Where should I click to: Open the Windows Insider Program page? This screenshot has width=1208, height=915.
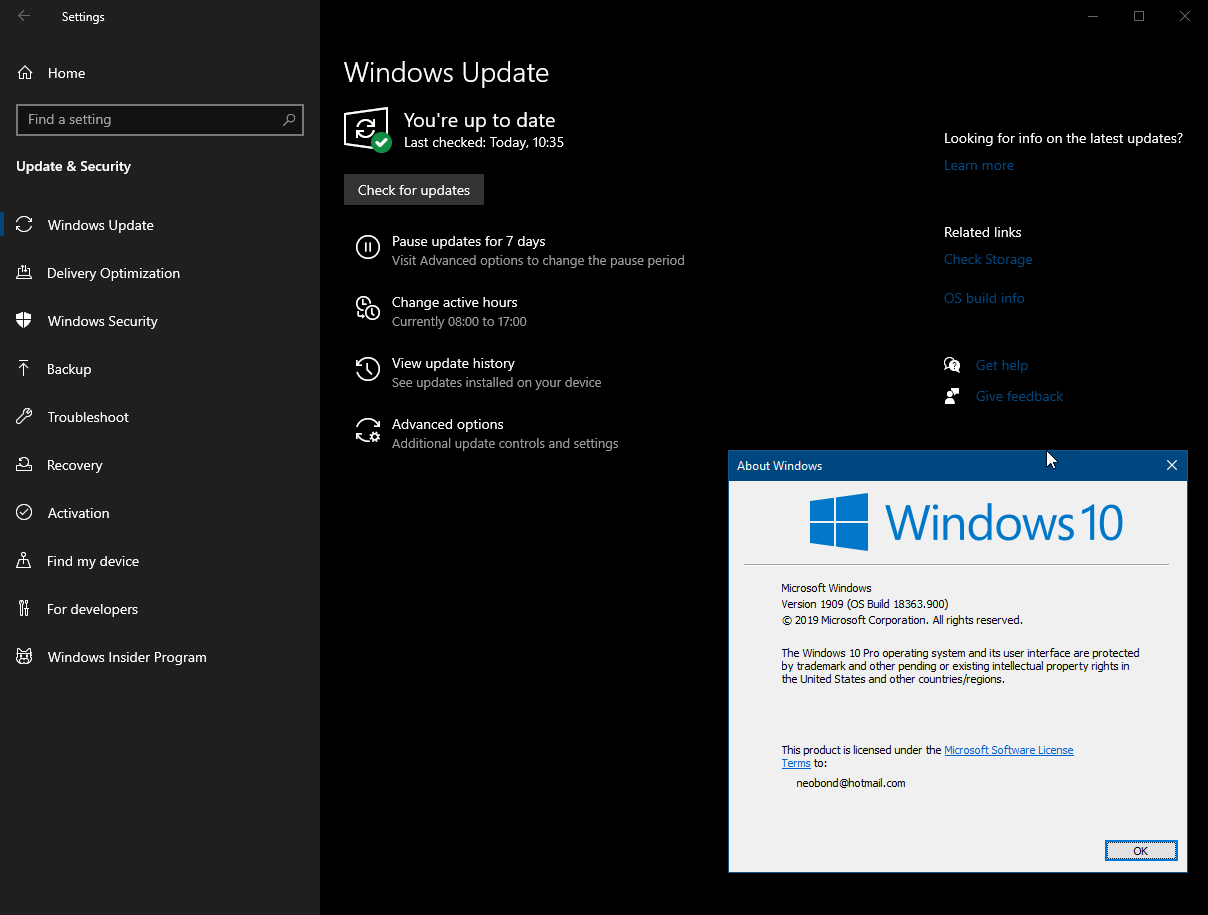point(124,656)
